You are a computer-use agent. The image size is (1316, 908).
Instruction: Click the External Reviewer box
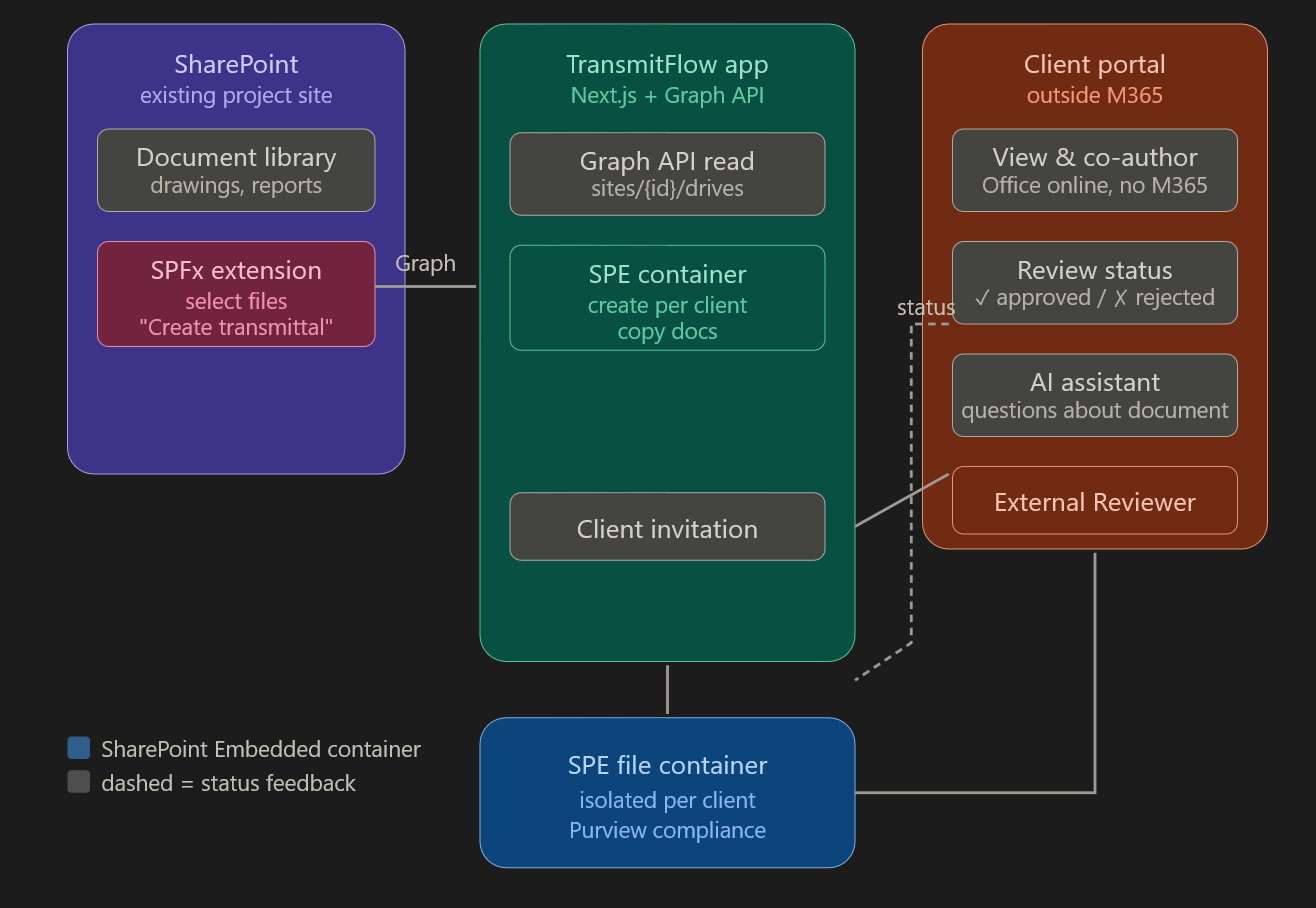[1095, 500]
